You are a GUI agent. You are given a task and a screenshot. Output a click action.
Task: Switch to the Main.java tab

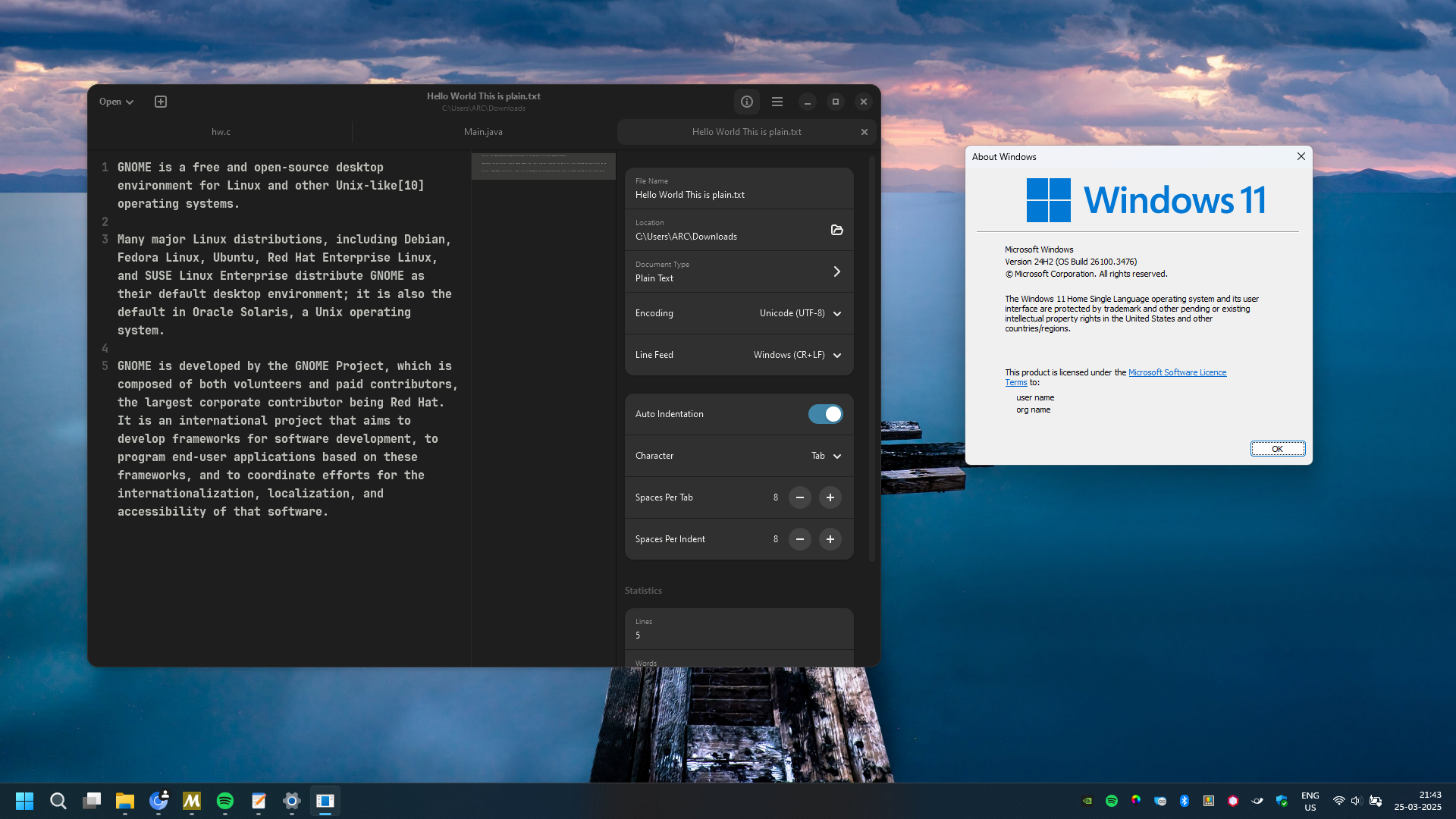pos(484,132)
